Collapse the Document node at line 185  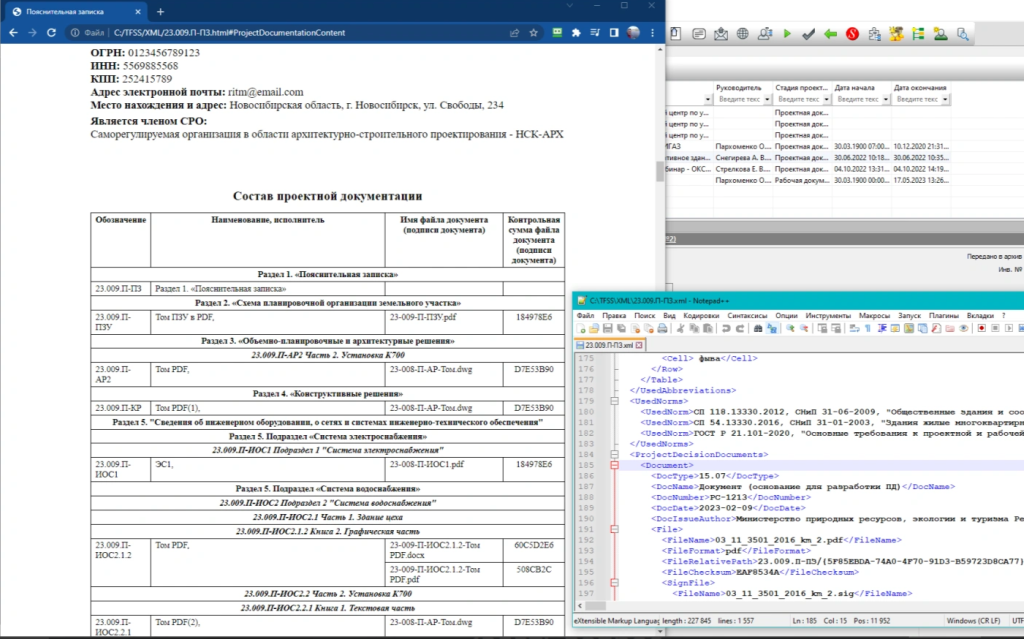614,466
